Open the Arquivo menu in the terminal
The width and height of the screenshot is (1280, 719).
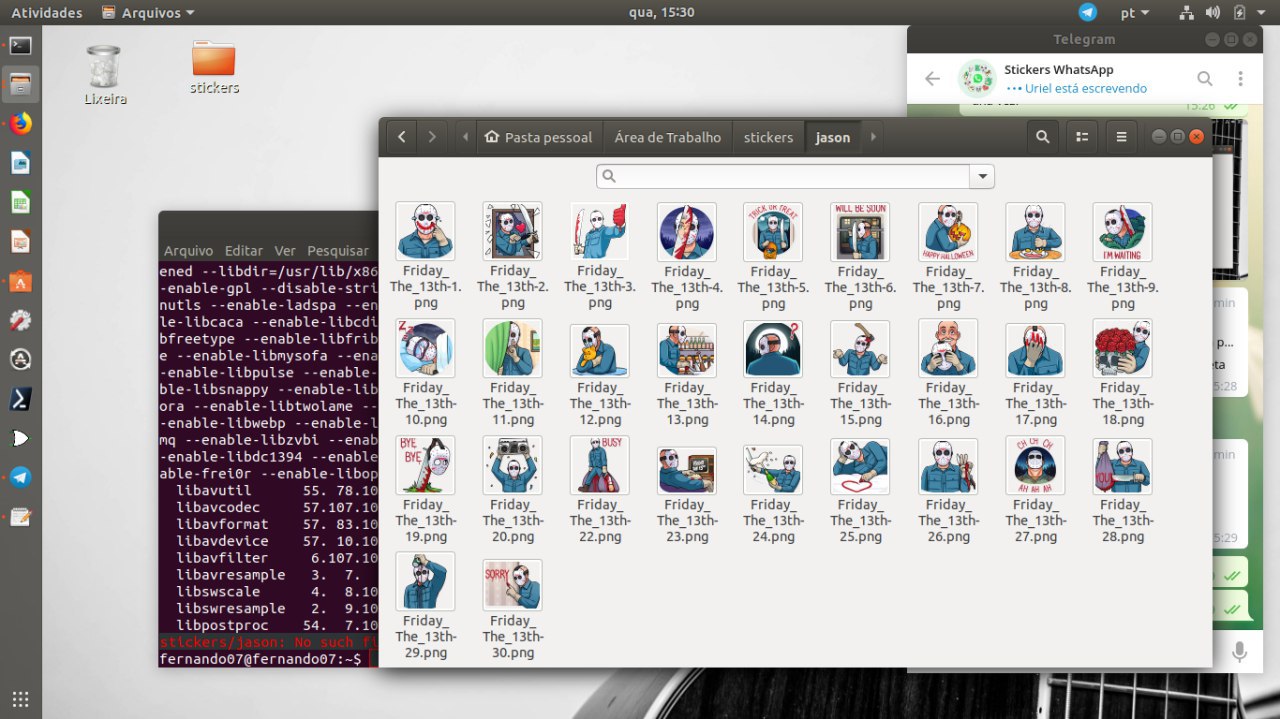coord(188,250)
